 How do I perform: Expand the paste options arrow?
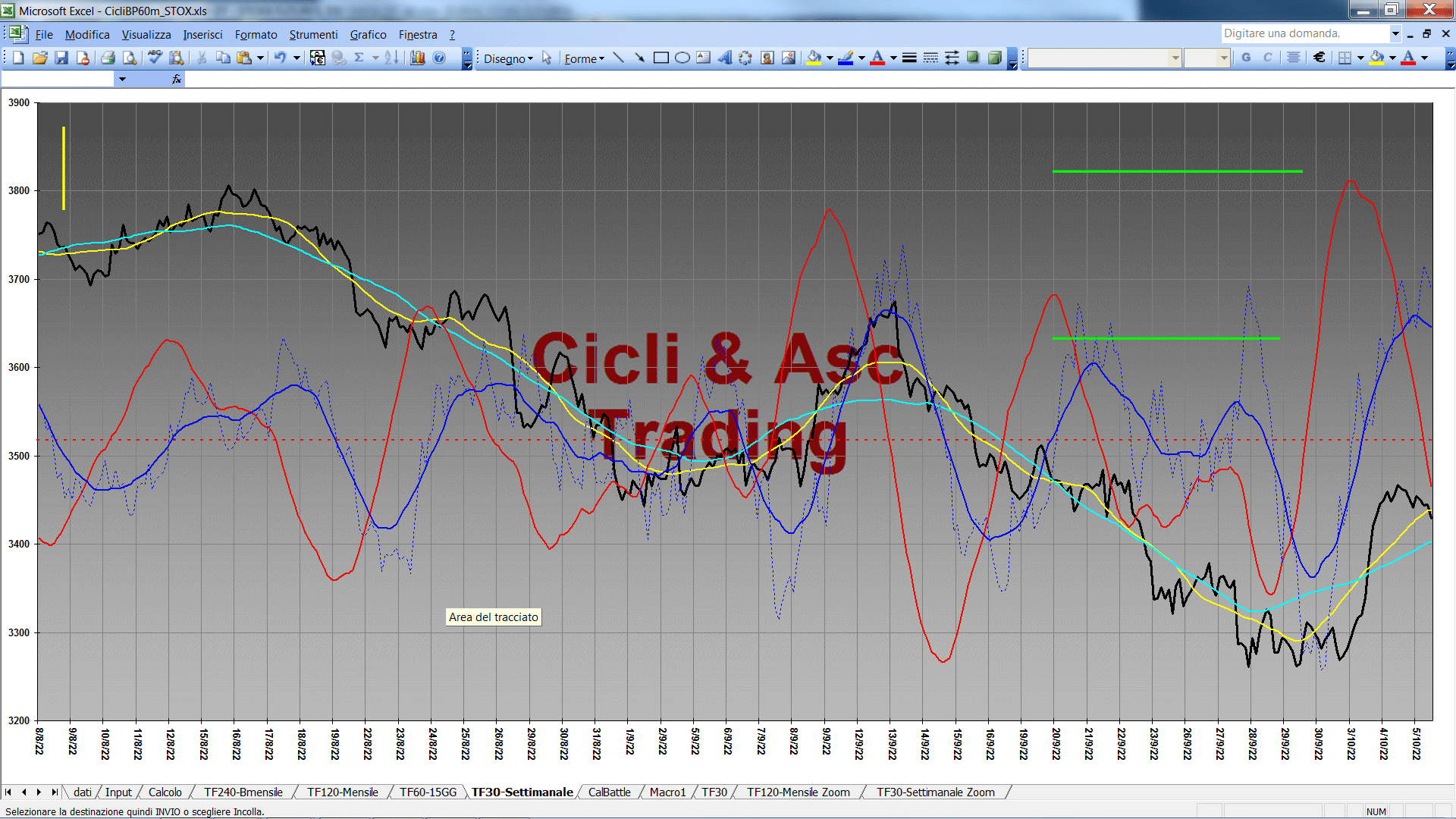point(260,58)
